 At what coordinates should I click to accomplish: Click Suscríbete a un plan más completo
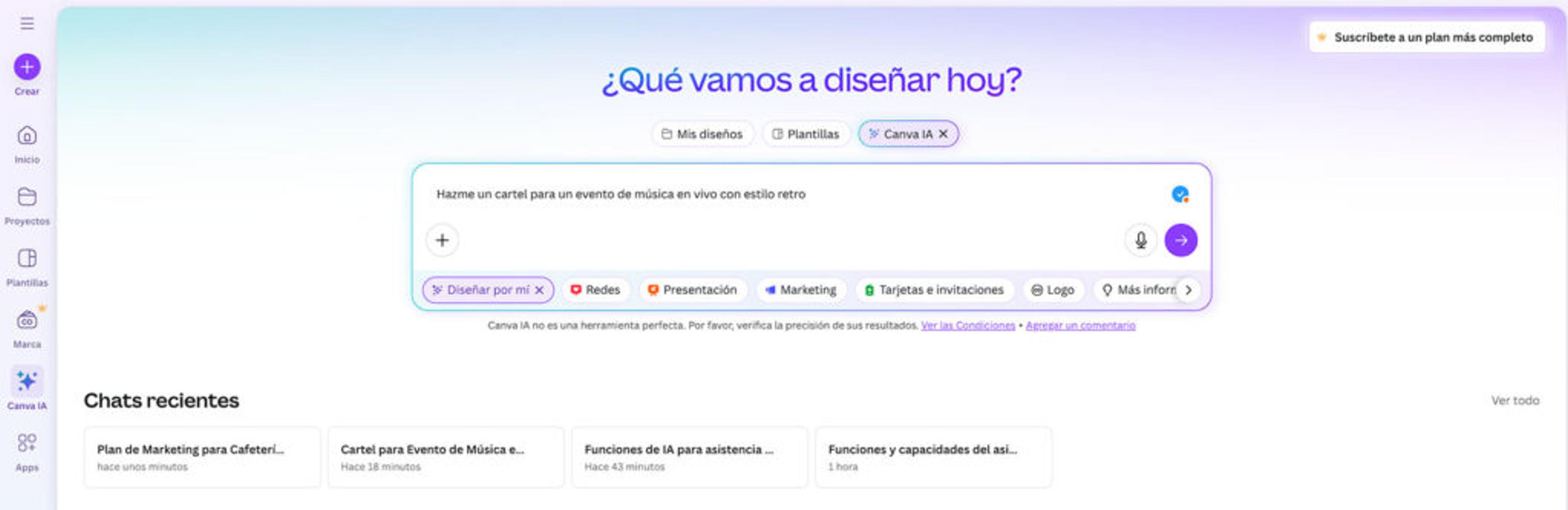click(x=1426, y=37)
